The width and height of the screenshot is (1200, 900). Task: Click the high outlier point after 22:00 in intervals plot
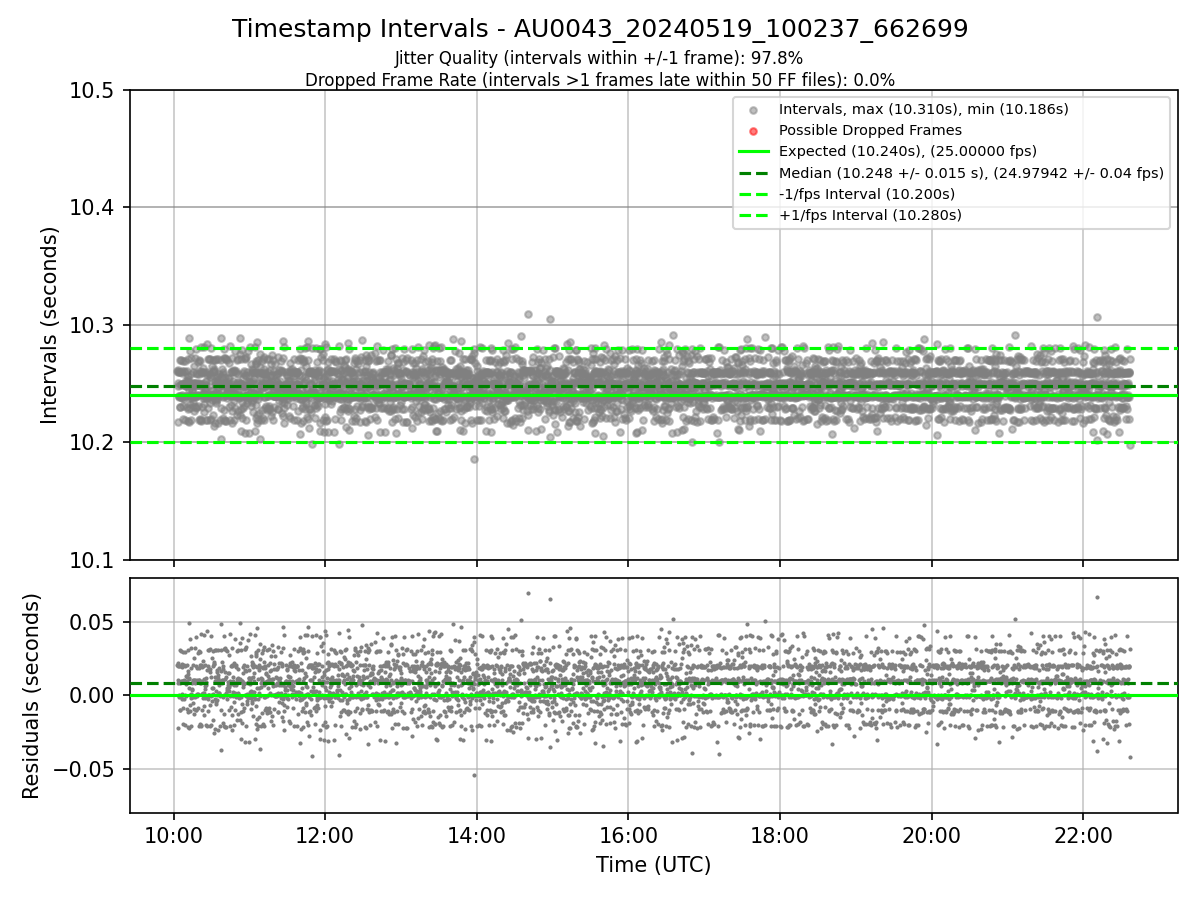point(1097,317)
